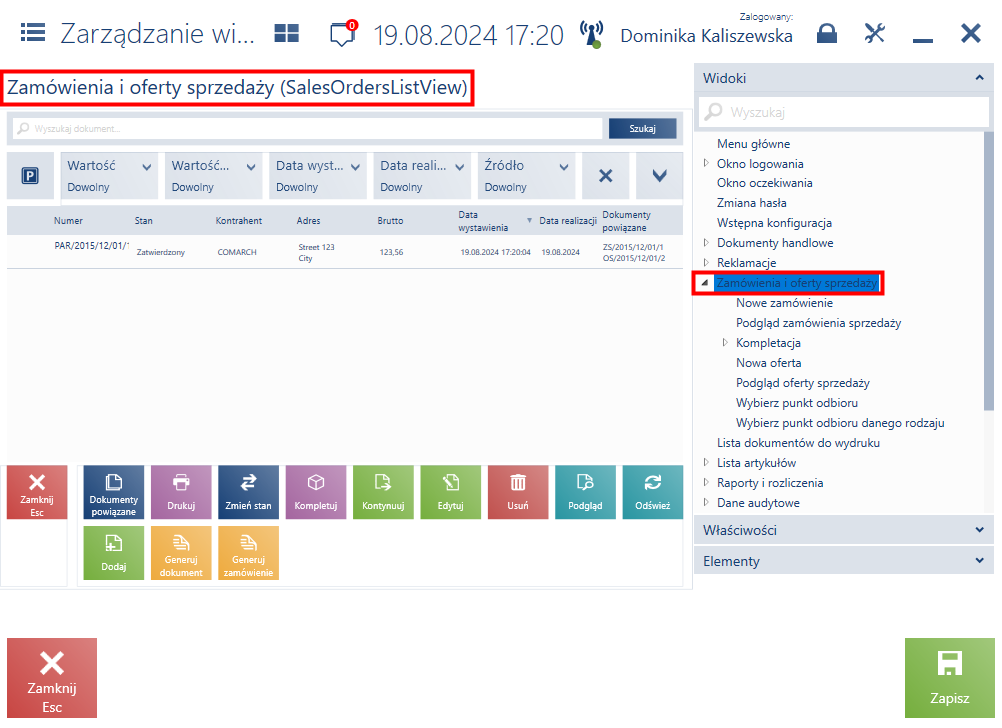Expand the Dane audytowe tree node

(706, 502)
